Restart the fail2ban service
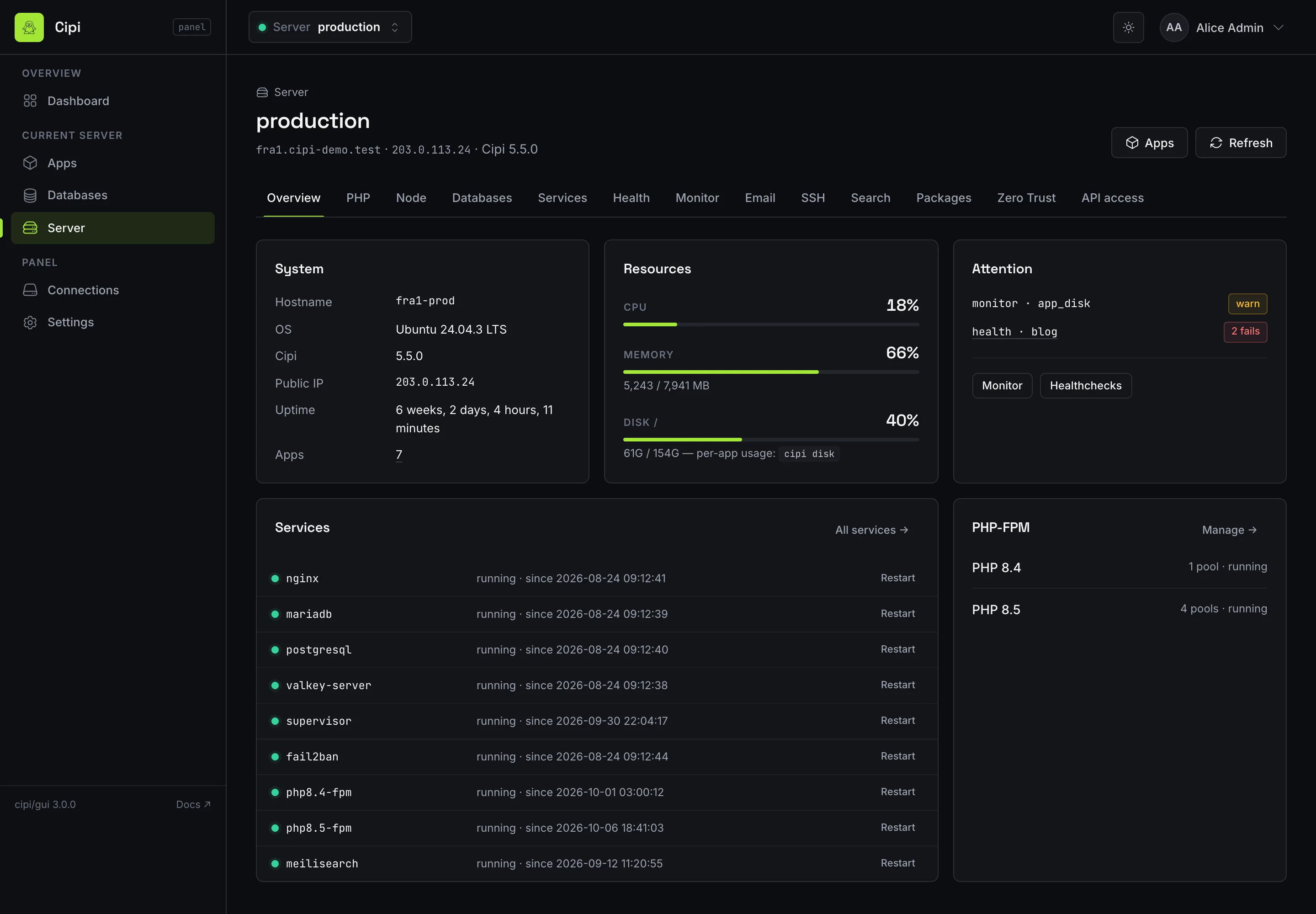The image size is (1316, 914). [x=897, y=756]
